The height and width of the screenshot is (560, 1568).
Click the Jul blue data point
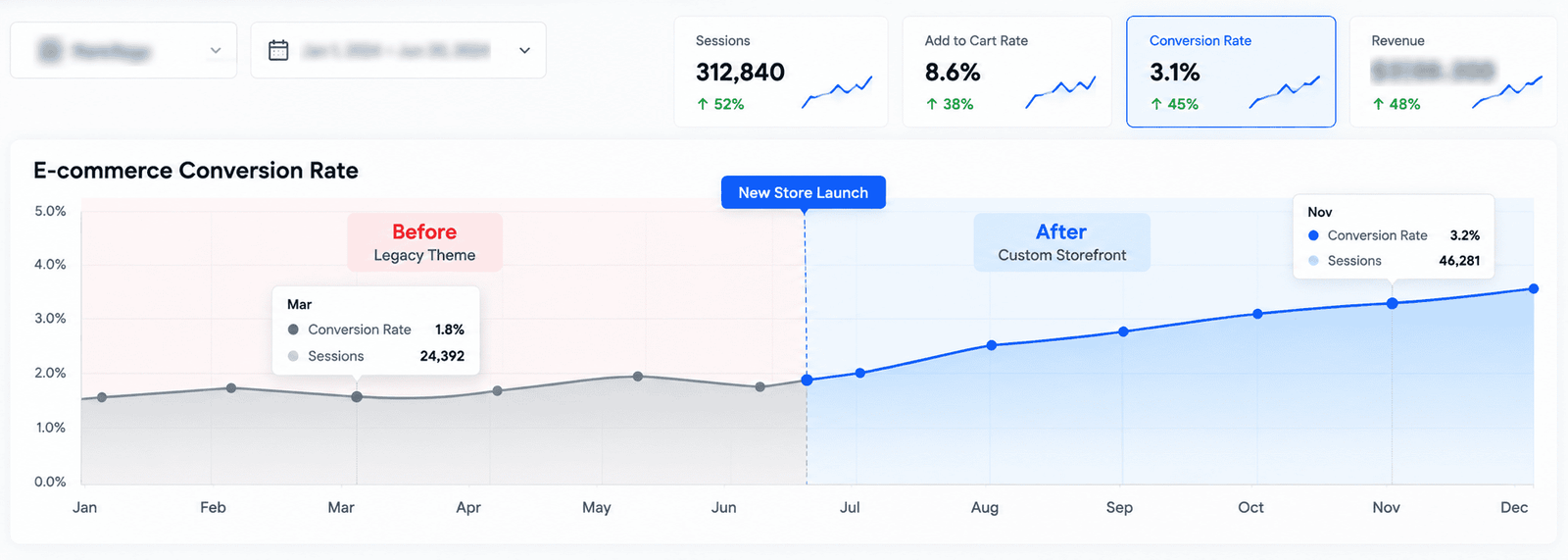coord(860,373)
